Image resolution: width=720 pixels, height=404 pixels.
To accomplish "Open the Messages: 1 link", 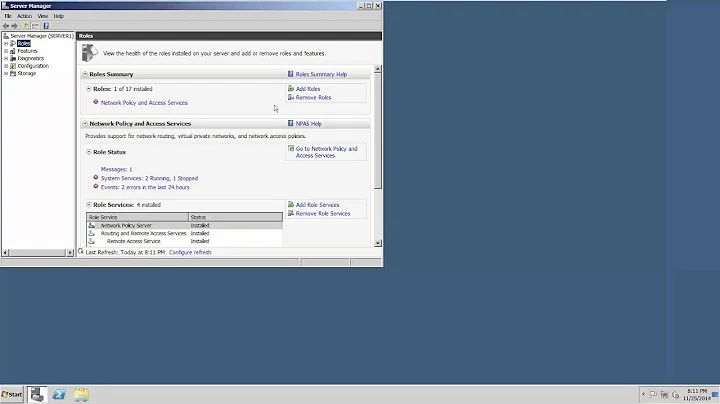I will 116,169.
